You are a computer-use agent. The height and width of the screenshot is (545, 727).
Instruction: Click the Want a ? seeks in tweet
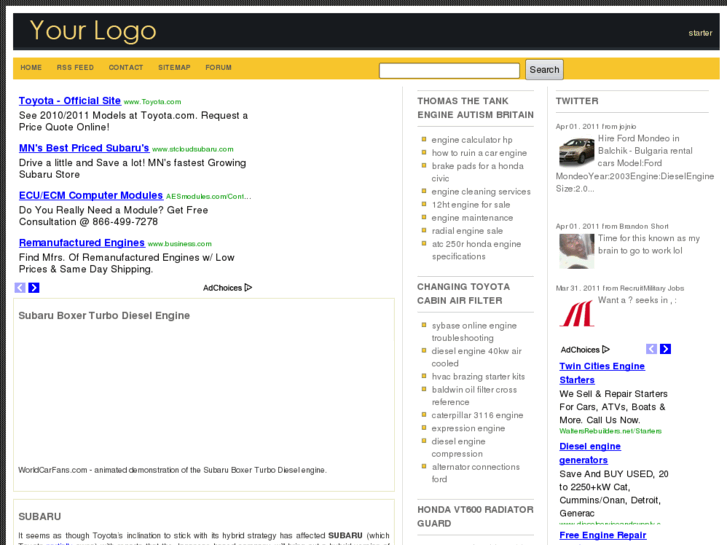coord(637,300)
